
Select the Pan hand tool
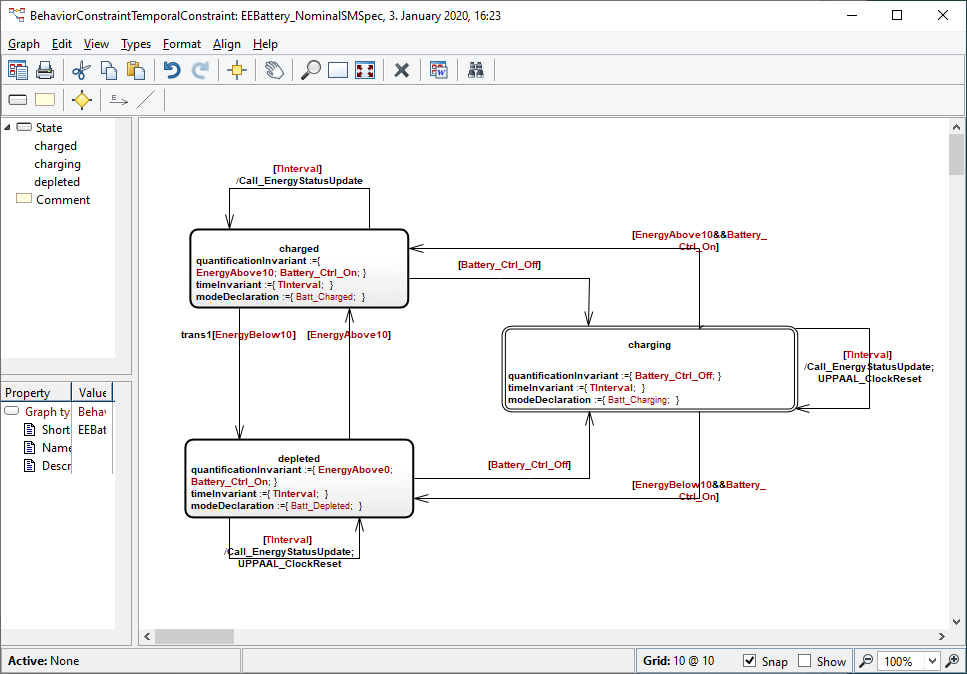point(274,70)
